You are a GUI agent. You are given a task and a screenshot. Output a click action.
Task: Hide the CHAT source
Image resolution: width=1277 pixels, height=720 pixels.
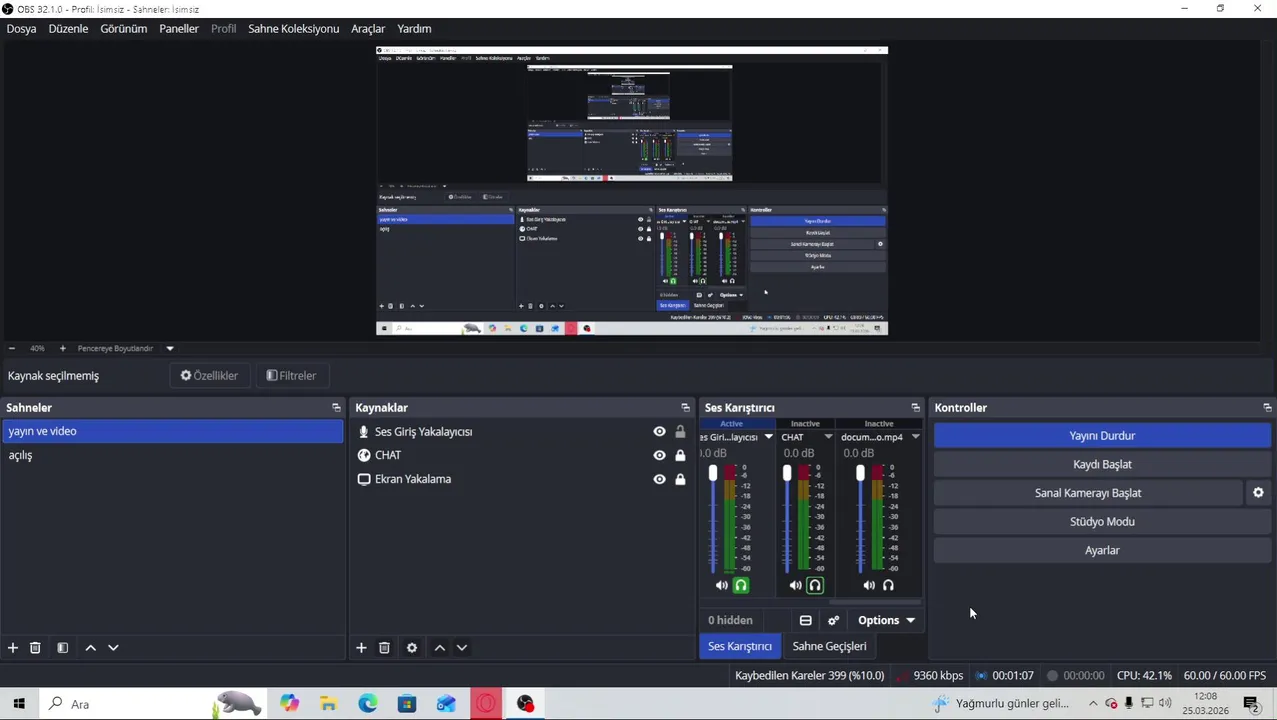(659, 455)
